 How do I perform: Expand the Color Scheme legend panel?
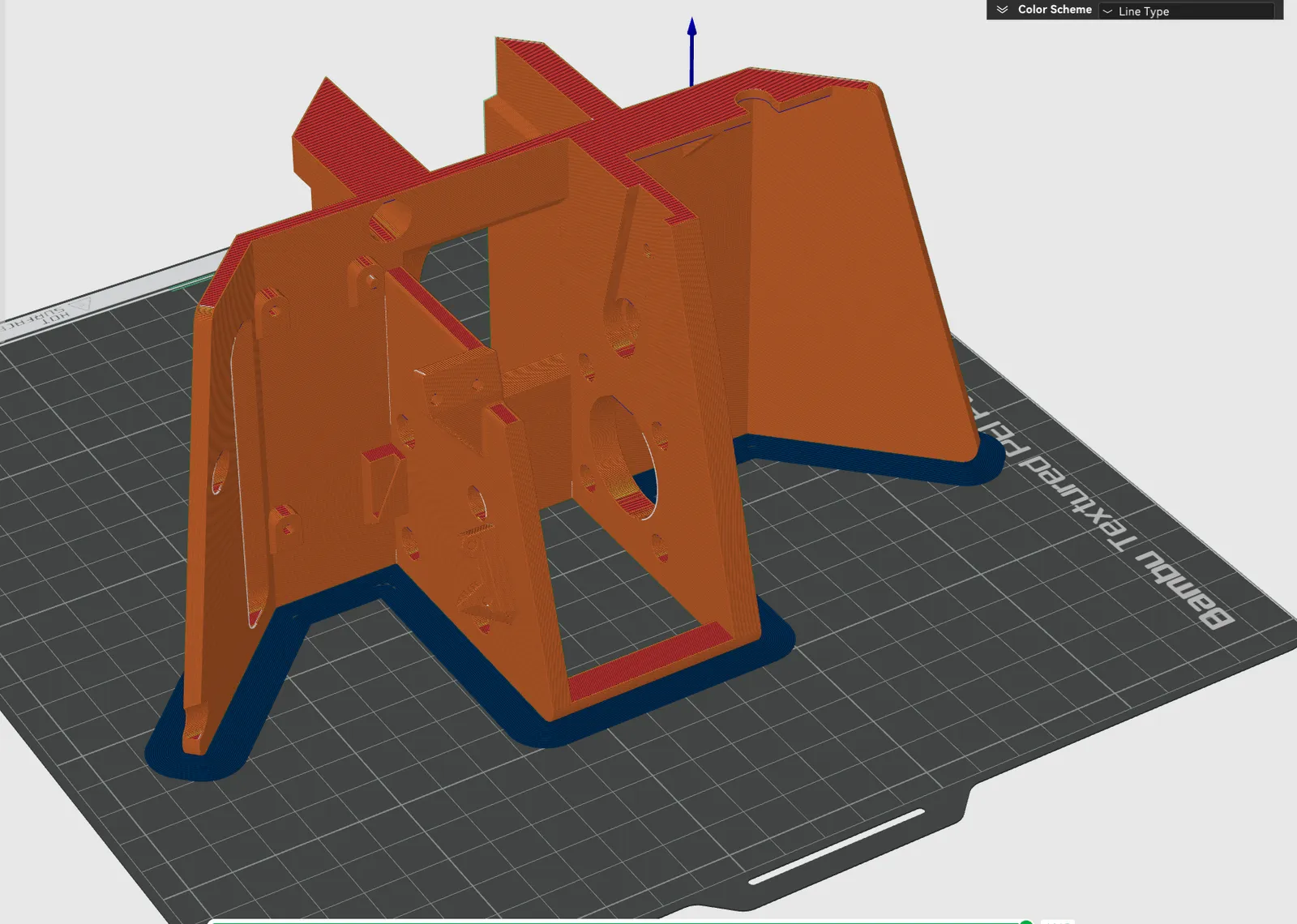coord(1002,10)
